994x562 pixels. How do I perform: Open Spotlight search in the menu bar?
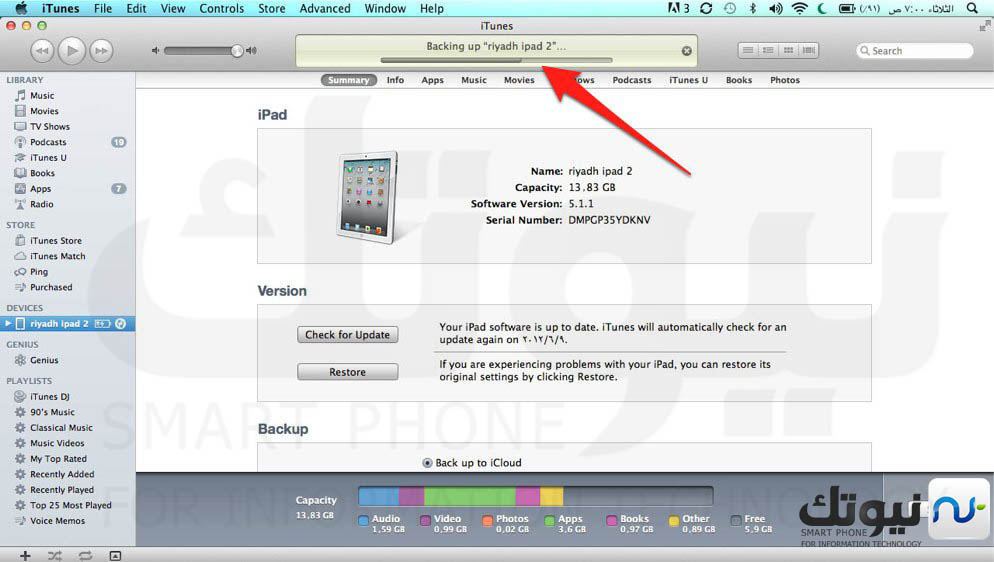tap(972, 8)
